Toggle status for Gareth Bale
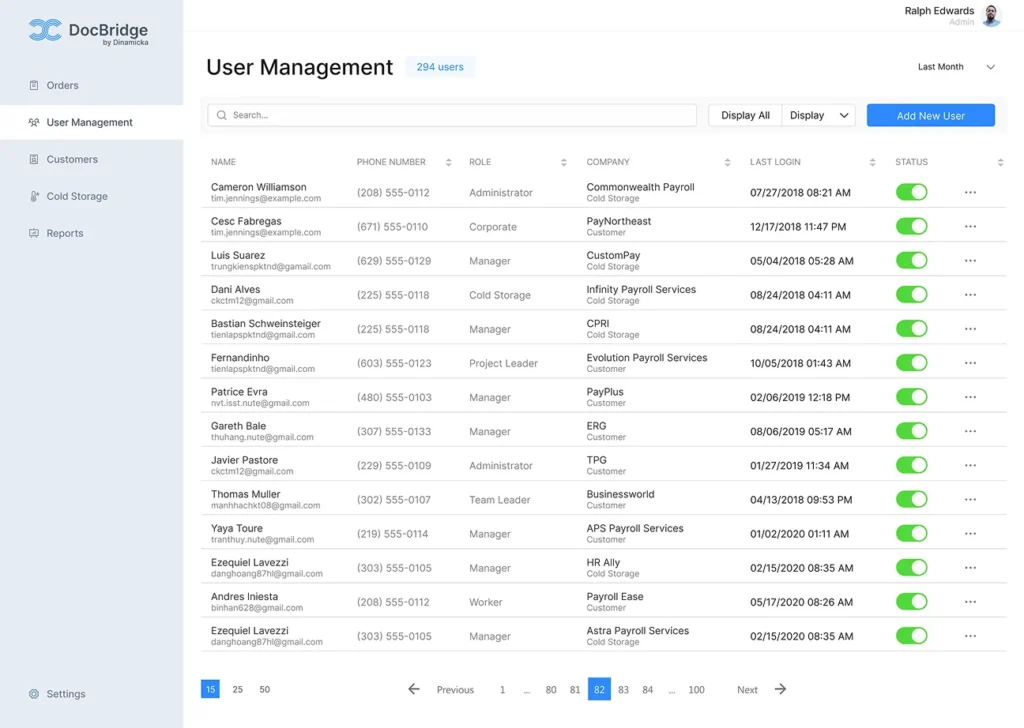The width and height of the screenshot is (1024, 728). [x=912, y=431]
